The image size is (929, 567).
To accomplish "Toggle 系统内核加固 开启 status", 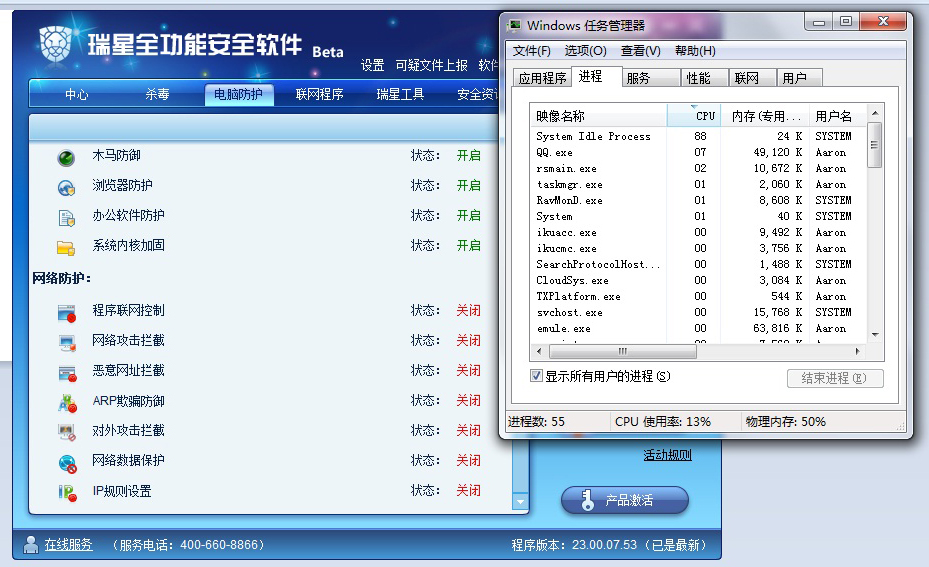I will [x=468, y=245].
